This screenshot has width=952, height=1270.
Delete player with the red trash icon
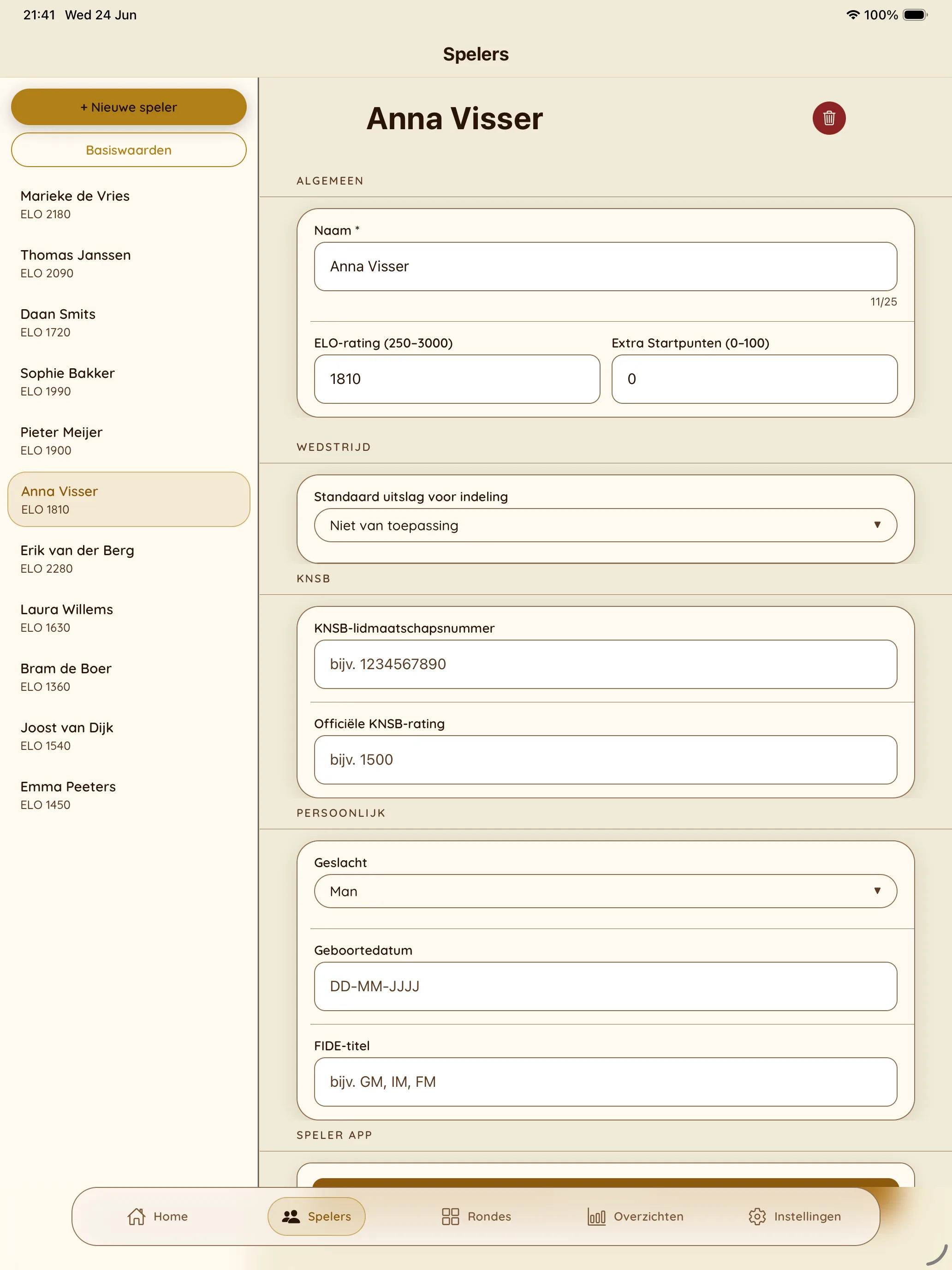click(829, 118)
